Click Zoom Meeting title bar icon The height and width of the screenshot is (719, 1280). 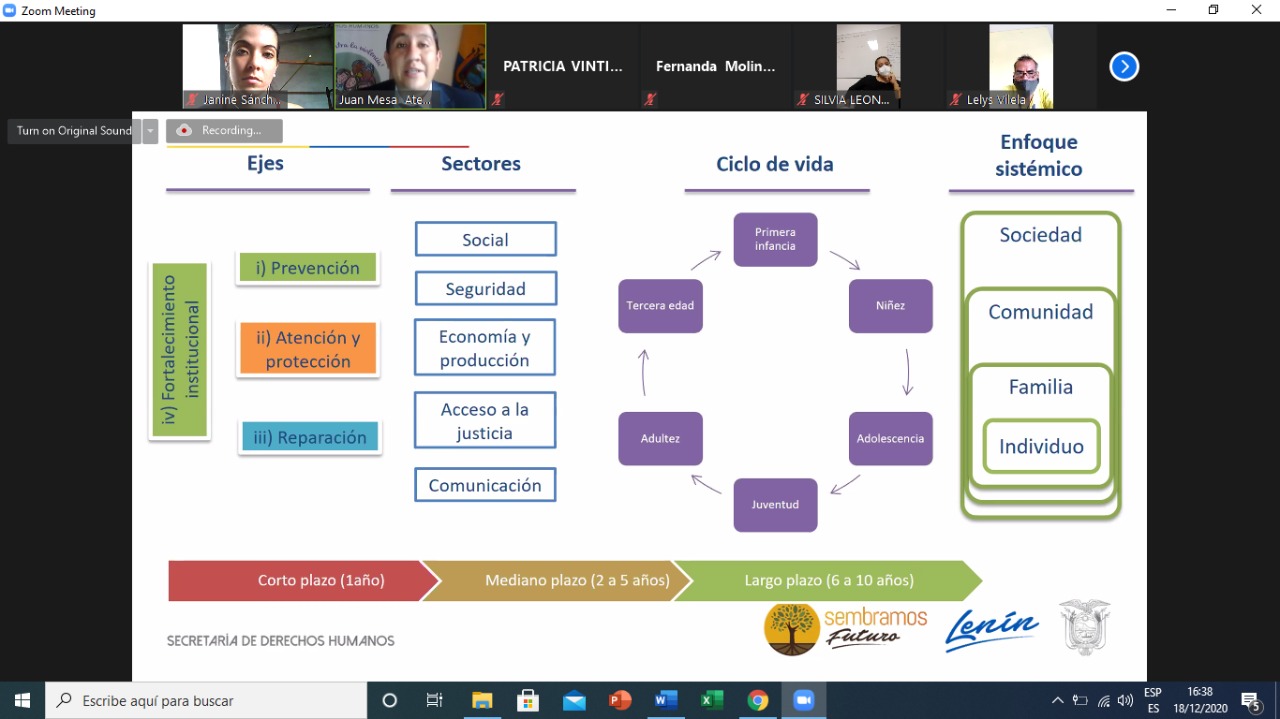[x=10, y=10]
